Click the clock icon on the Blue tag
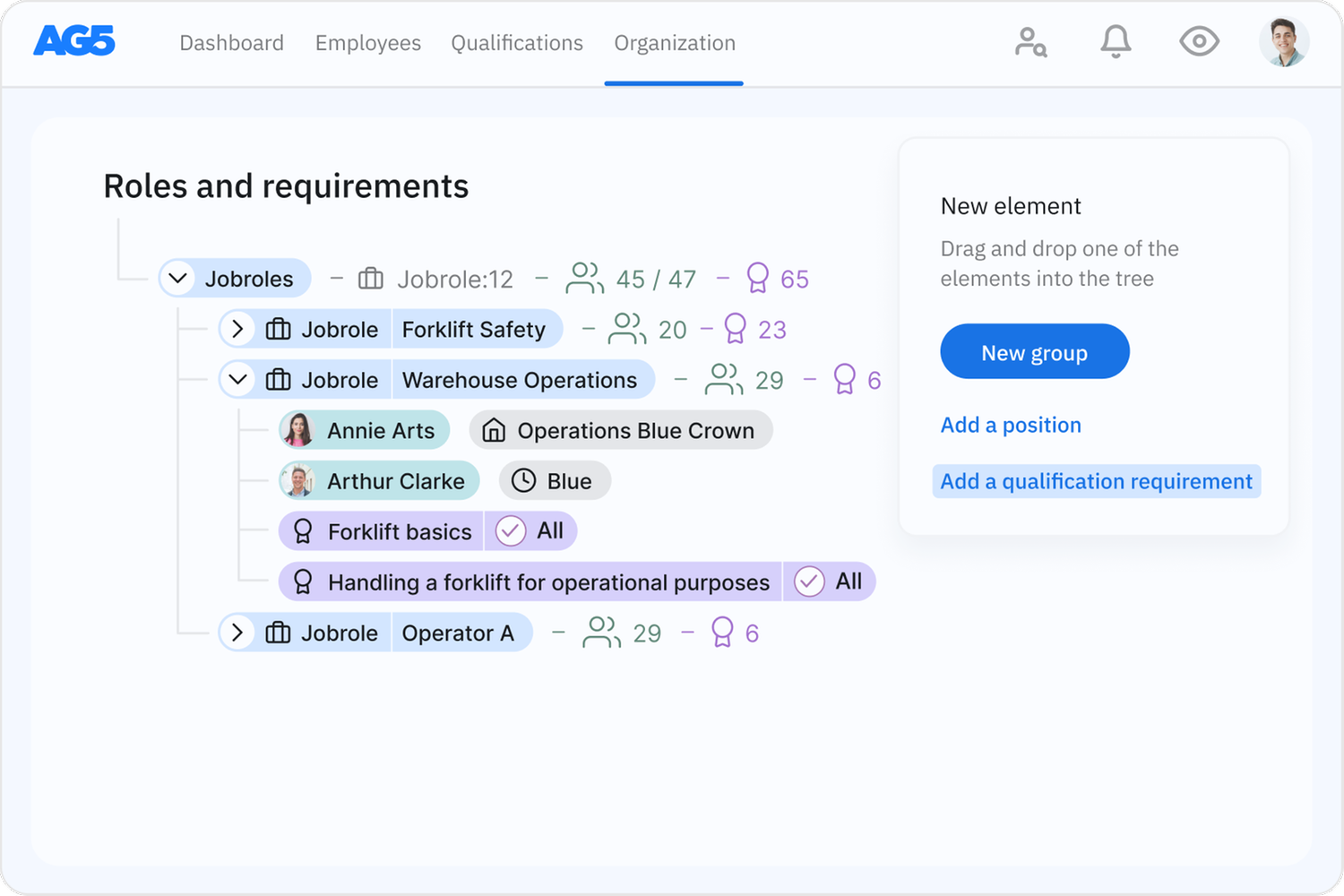 coord(523,481)
